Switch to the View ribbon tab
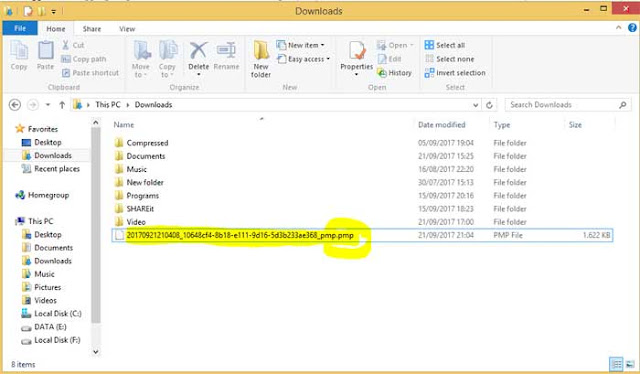Screen dimensions: 640x374 tap(127, 29)
